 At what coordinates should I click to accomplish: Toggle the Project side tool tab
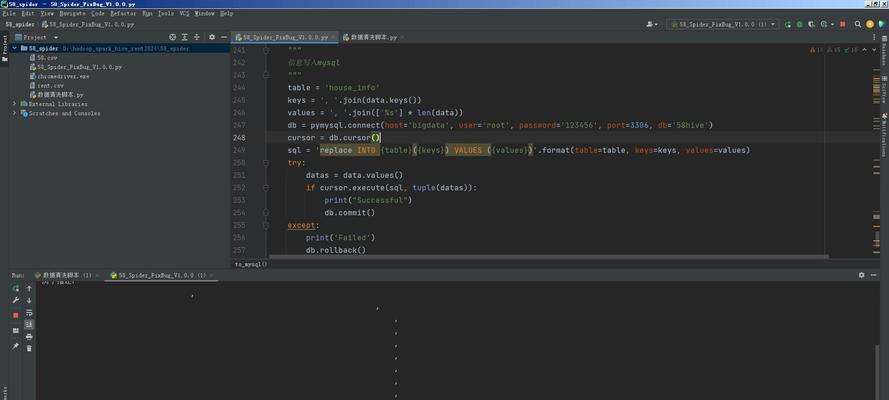click(5, 48)
